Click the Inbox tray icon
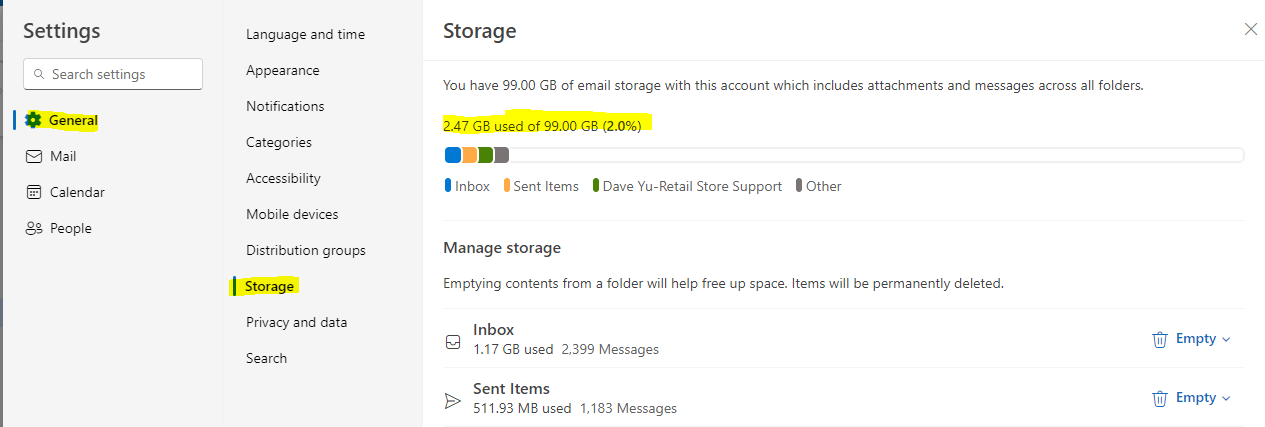Image resolution: width=1265 pixels, height=427 pixels. pyautogui.click(x=453, y=340)
